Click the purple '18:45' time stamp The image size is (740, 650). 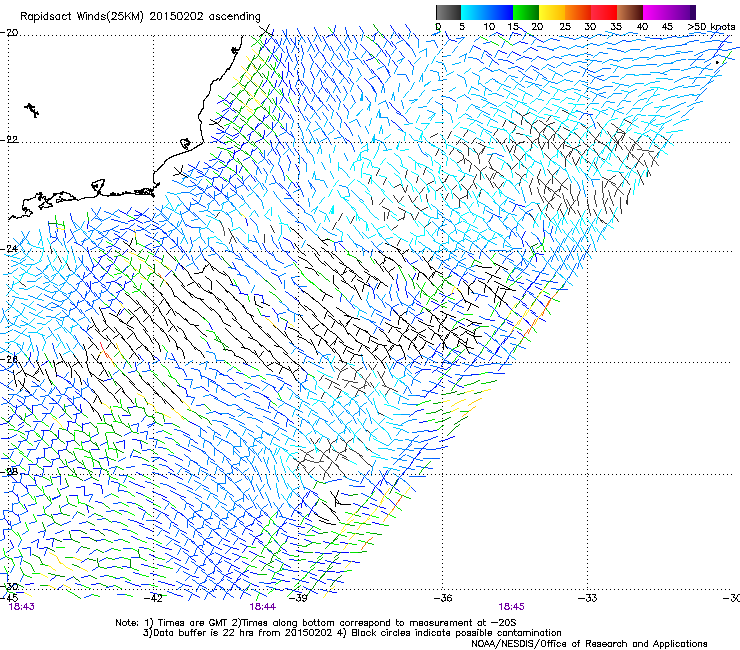tap(512, 607)
